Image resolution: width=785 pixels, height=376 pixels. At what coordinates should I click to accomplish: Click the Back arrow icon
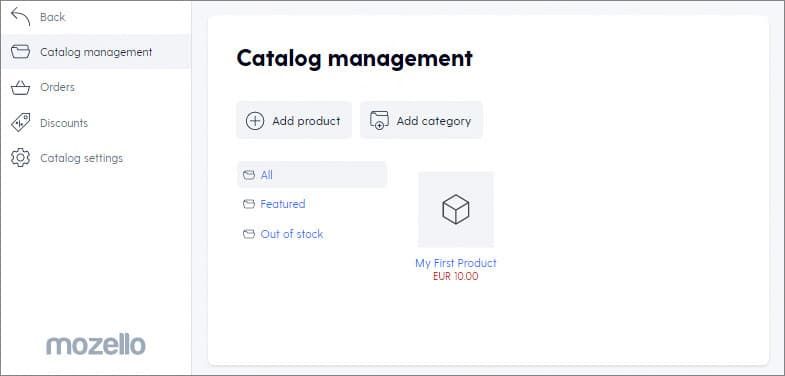coord(21,17)
